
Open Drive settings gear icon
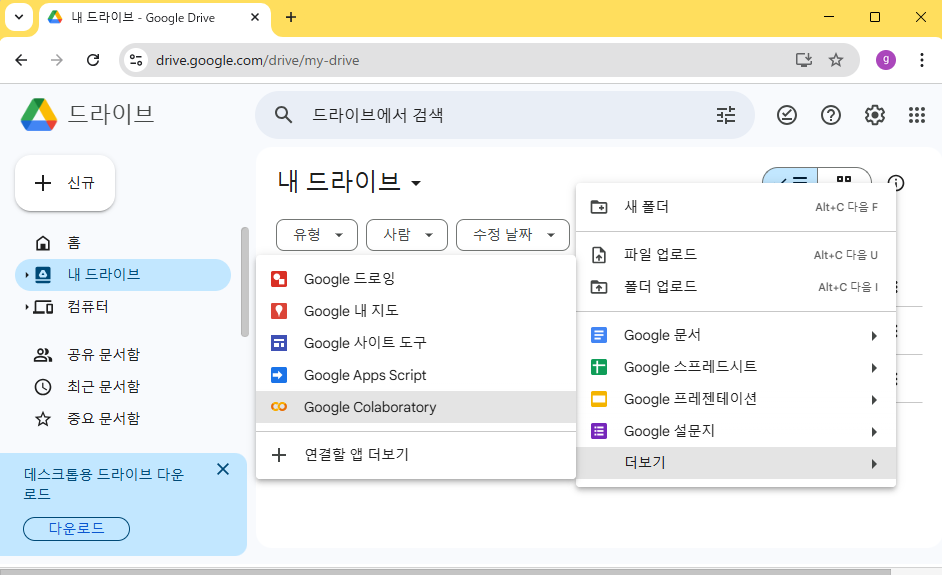[x=875, y=115]
